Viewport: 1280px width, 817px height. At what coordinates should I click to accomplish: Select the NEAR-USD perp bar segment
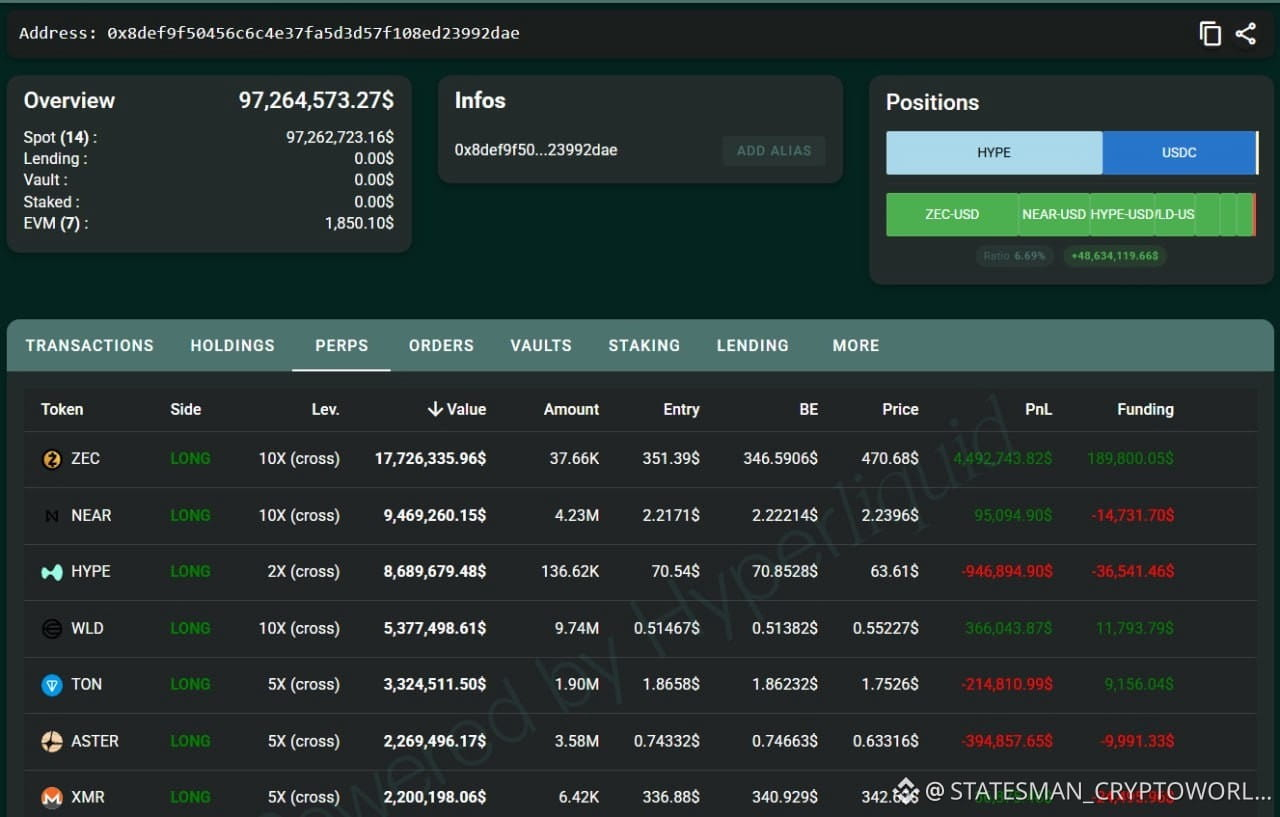[x=1054, y=215]
